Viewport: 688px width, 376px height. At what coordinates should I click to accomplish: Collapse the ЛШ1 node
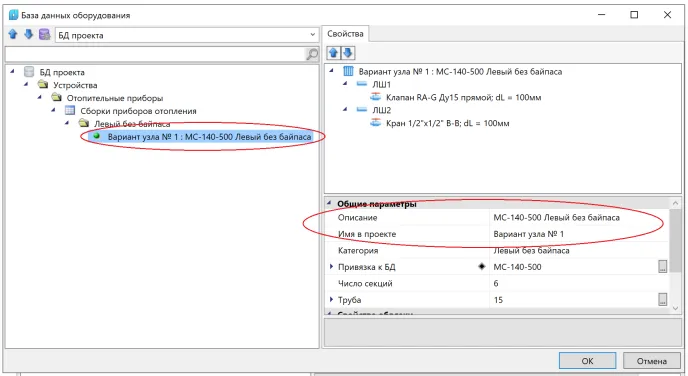tap(345, 83)
